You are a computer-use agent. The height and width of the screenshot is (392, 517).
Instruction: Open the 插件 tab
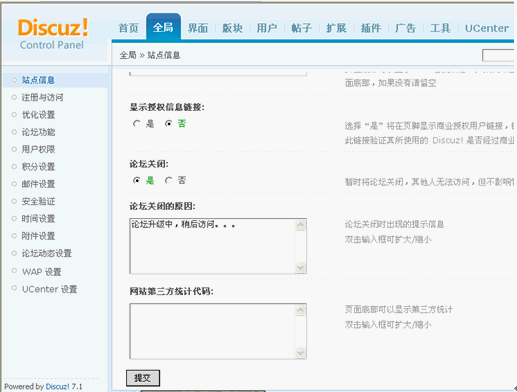[371, 28]
